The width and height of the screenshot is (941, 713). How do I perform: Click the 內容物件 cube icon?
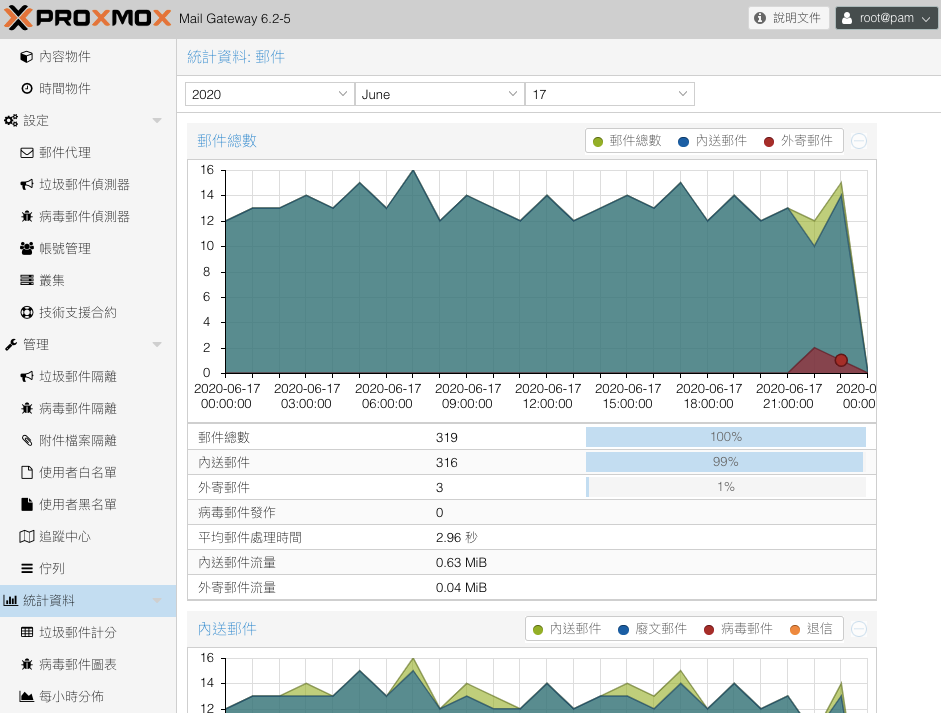(x=26, y=56)
